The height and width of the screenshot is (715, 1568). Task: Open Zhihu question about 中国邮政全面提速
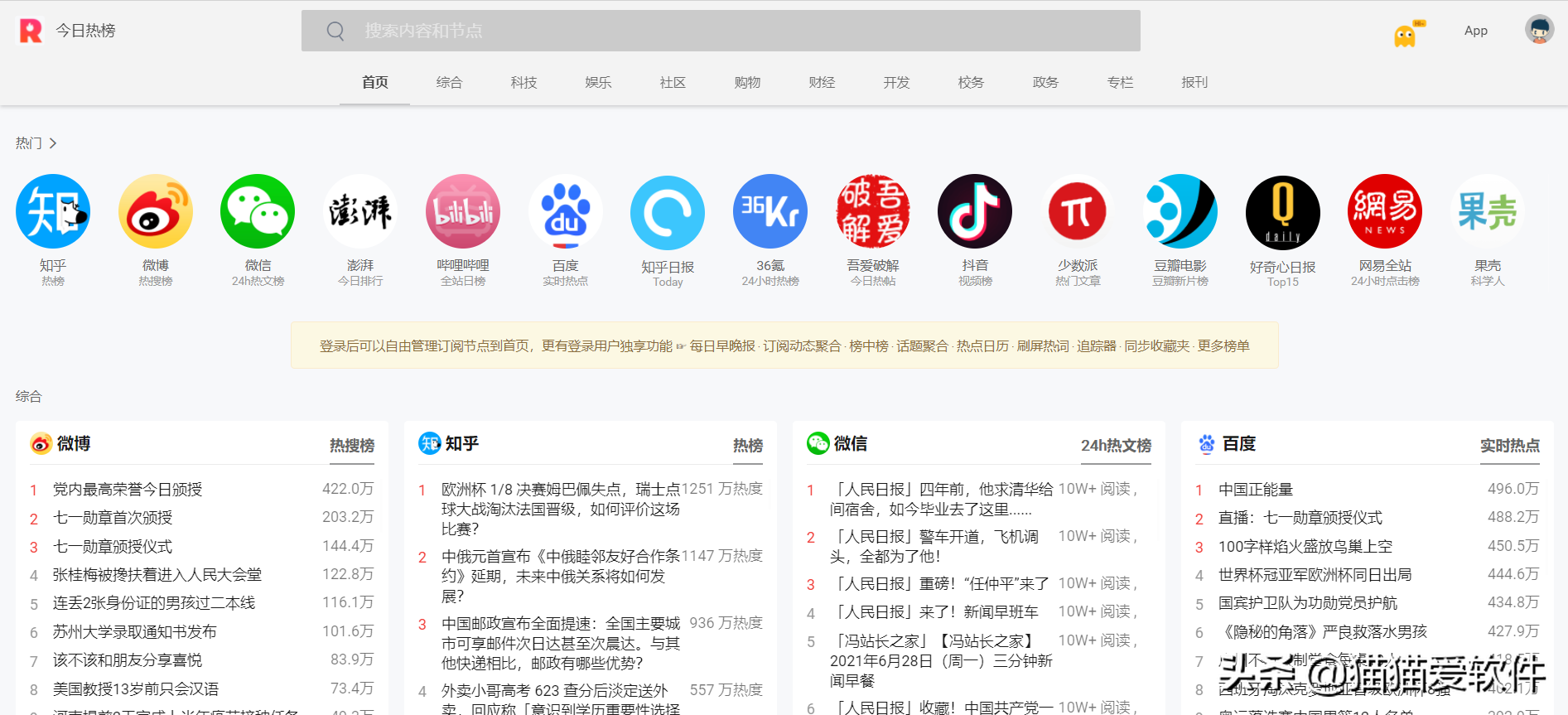point(561,644)
